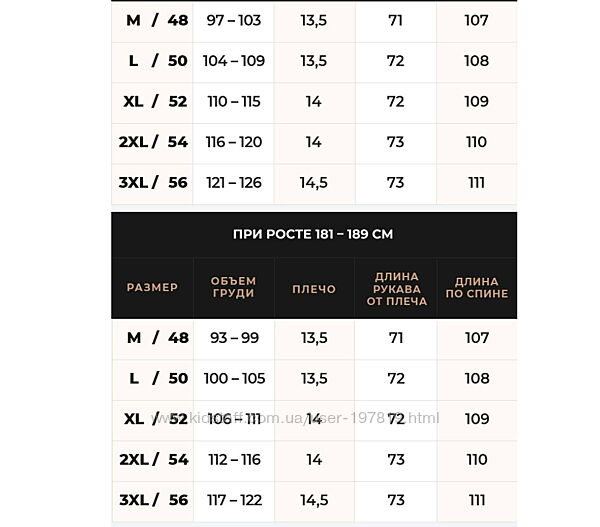The width and height of the screenshot is (600, 527).
Task: Select the chest value 112 – 116
Action: click(233, 459)
